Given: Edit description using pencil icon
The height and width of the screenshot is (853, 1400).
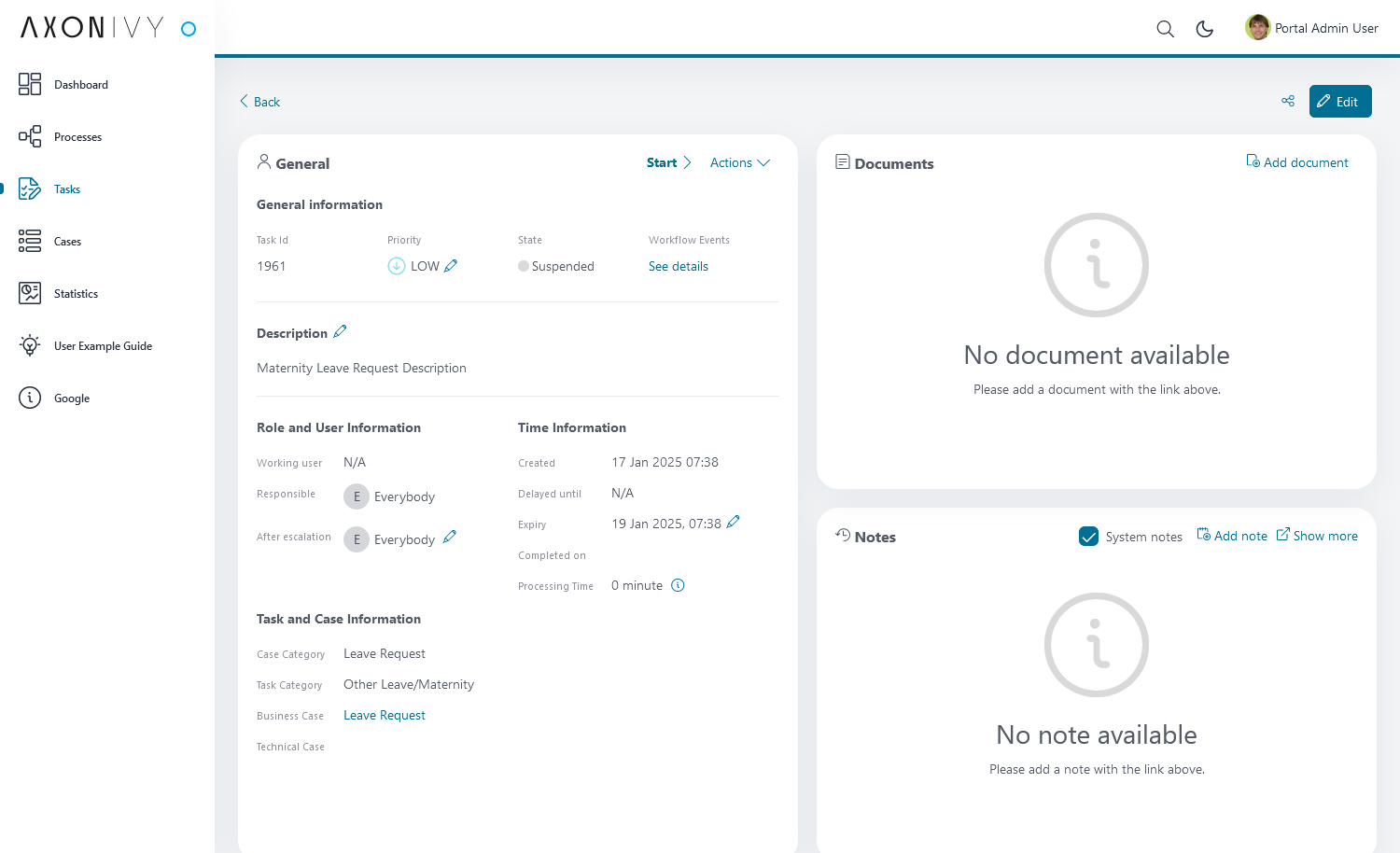Looking at the screenshot, I should pos(340,332).
